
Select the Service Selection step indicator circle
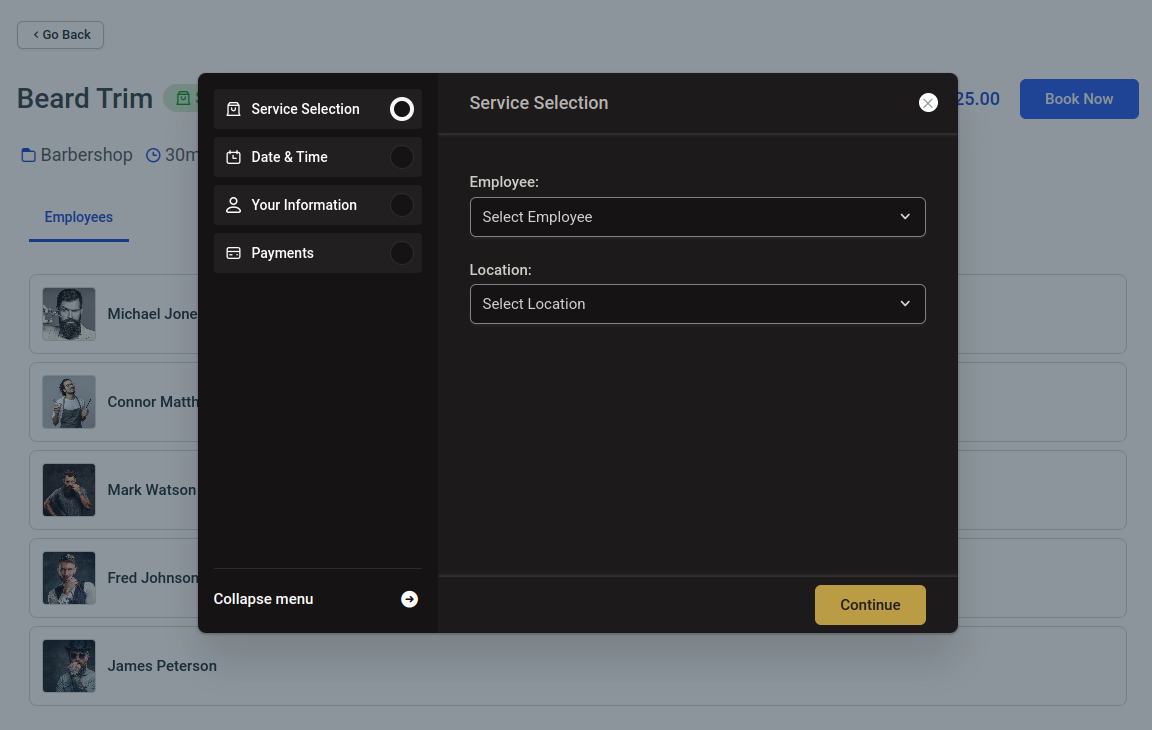click(401, 109)
